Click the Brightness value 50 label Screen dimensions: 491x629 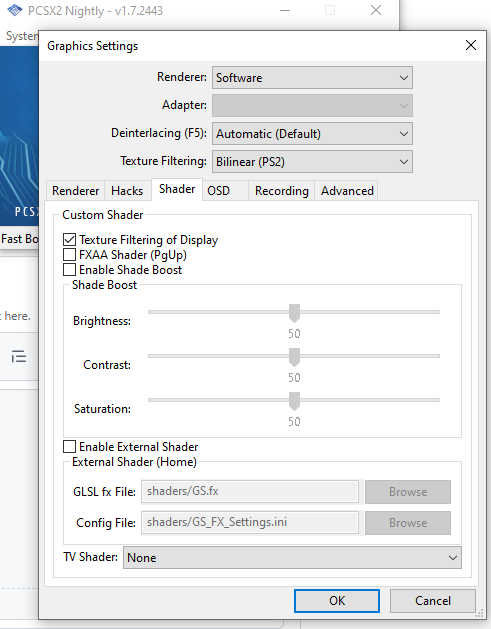(x=294, y=333)
